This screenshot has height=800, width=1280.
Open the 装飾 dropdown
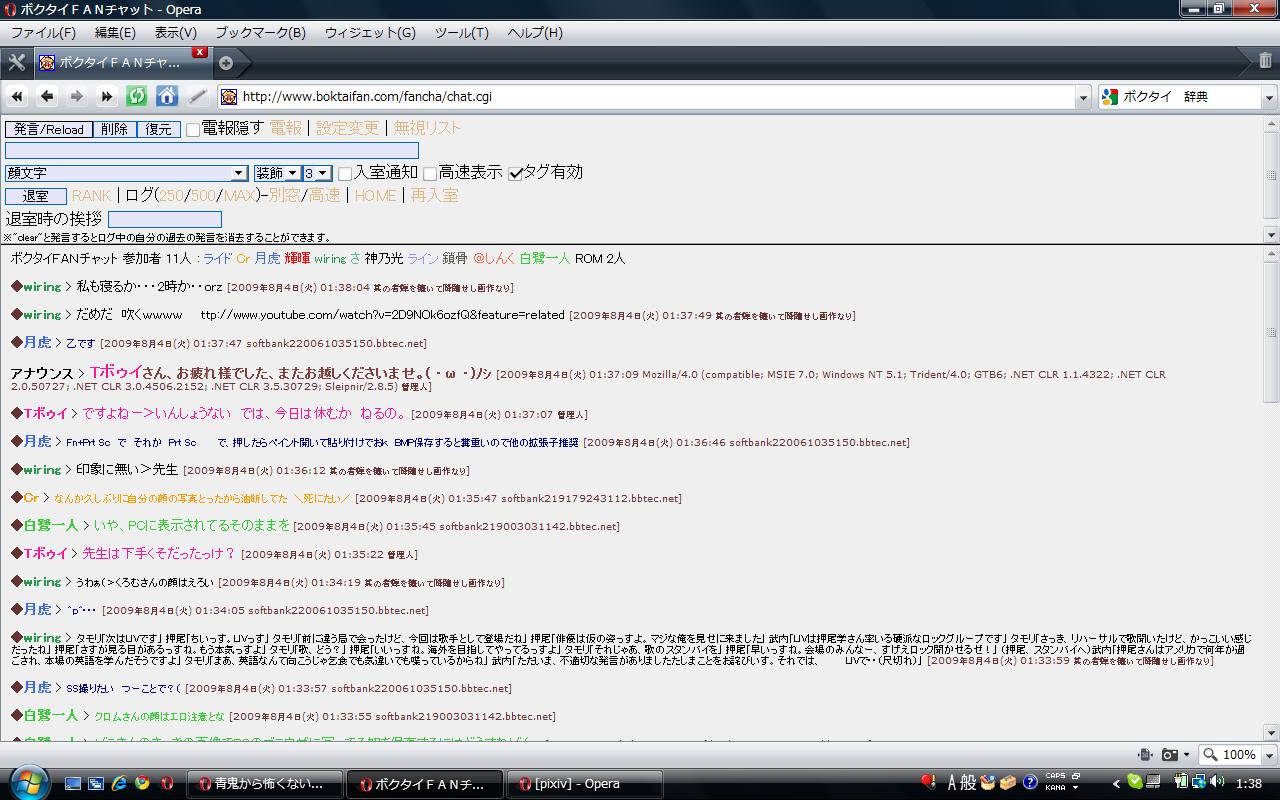tap(276, 173)
